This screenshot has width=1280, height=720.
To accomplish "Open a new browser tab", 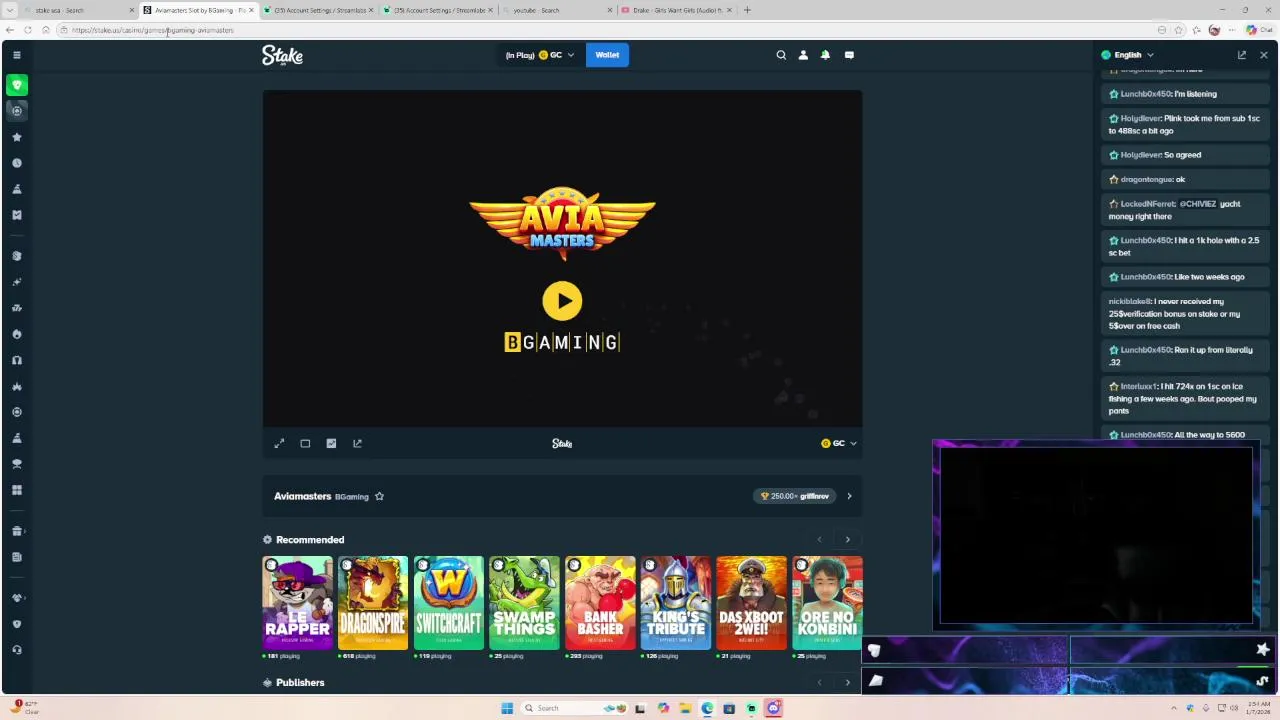I will point(747,10).
